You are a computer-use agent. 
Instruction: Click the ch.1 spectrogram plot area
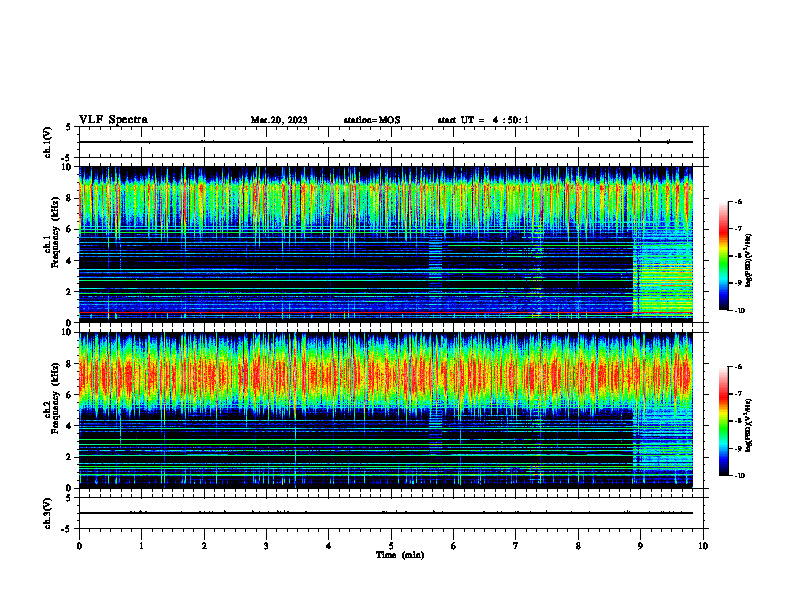(x=386, y=244)
